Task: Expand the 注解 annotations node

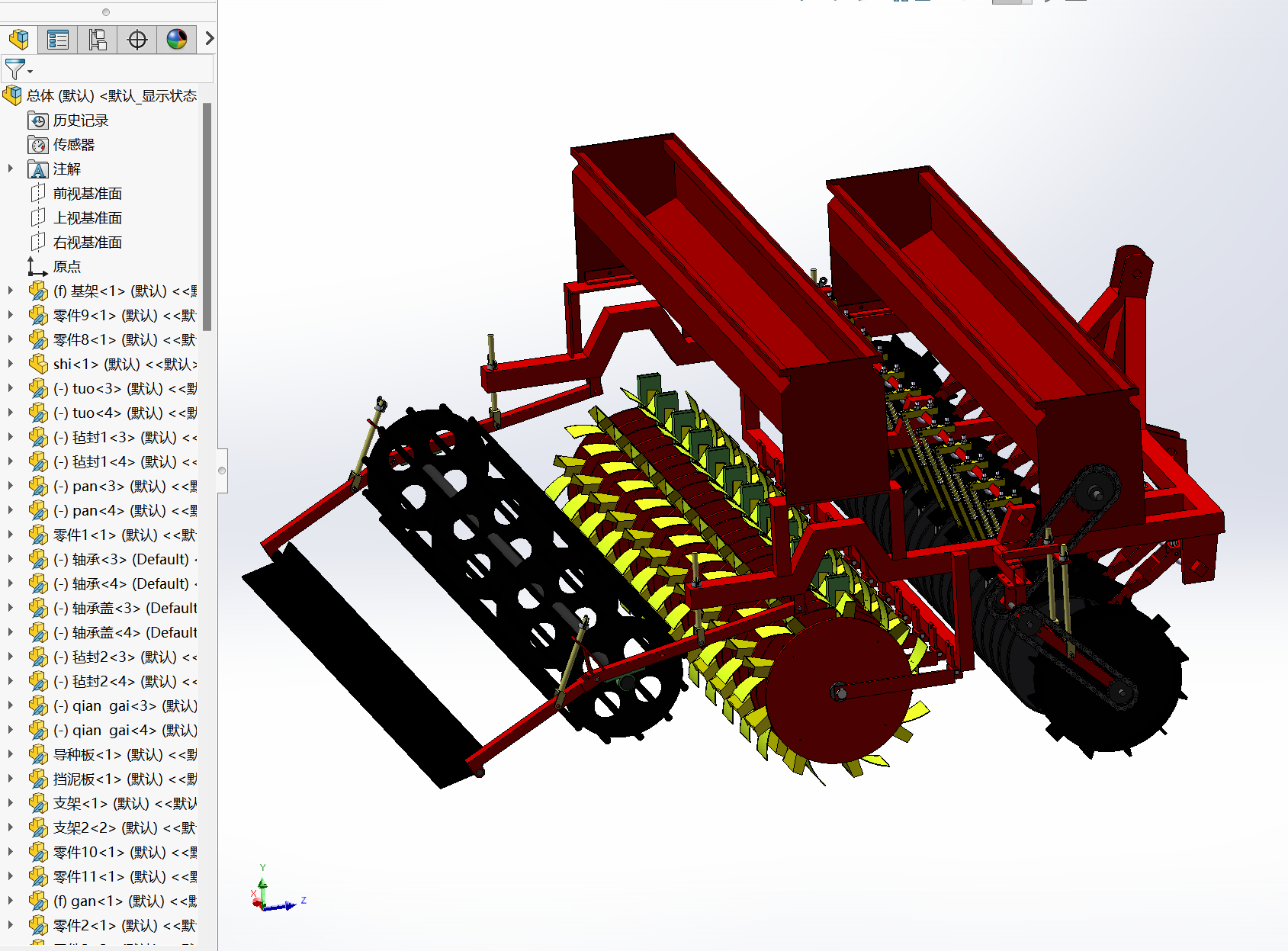Action: [11, 169]
